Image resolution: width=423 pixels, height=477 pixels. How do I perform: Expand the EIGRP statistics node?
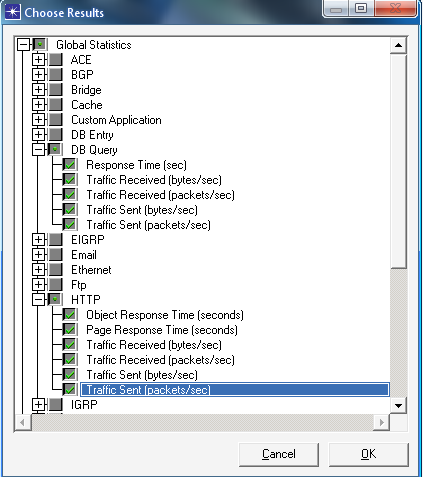pyautogui.click(x=38, y=240)
